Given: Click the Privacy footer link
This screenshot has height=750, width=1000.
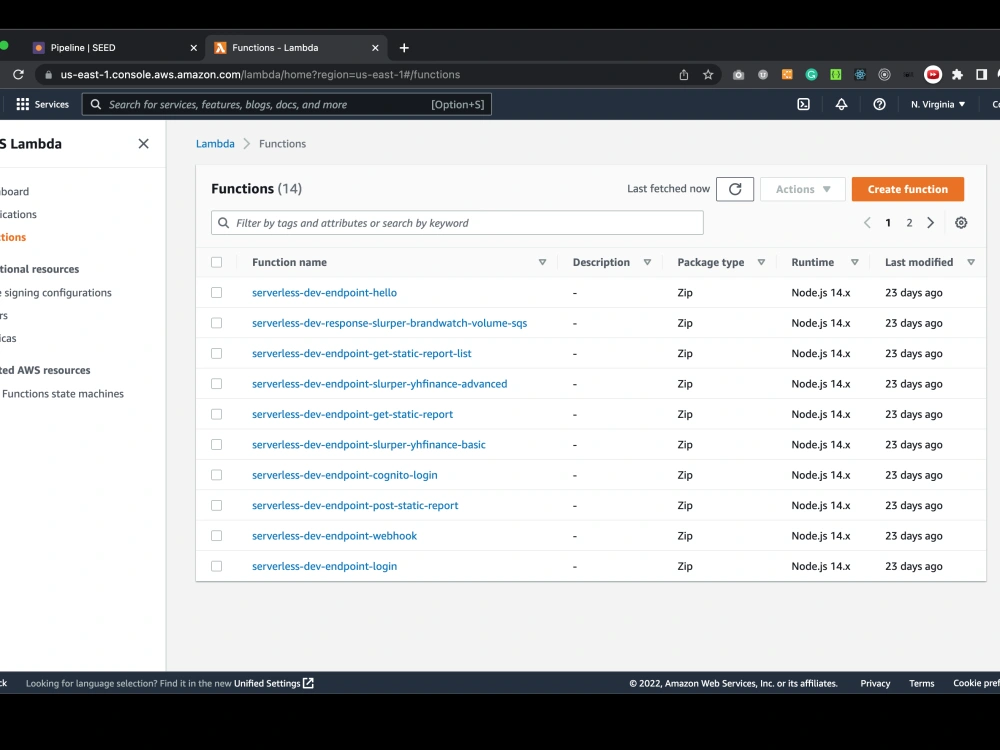Looking at the screenshot, I should coord(875,684).
